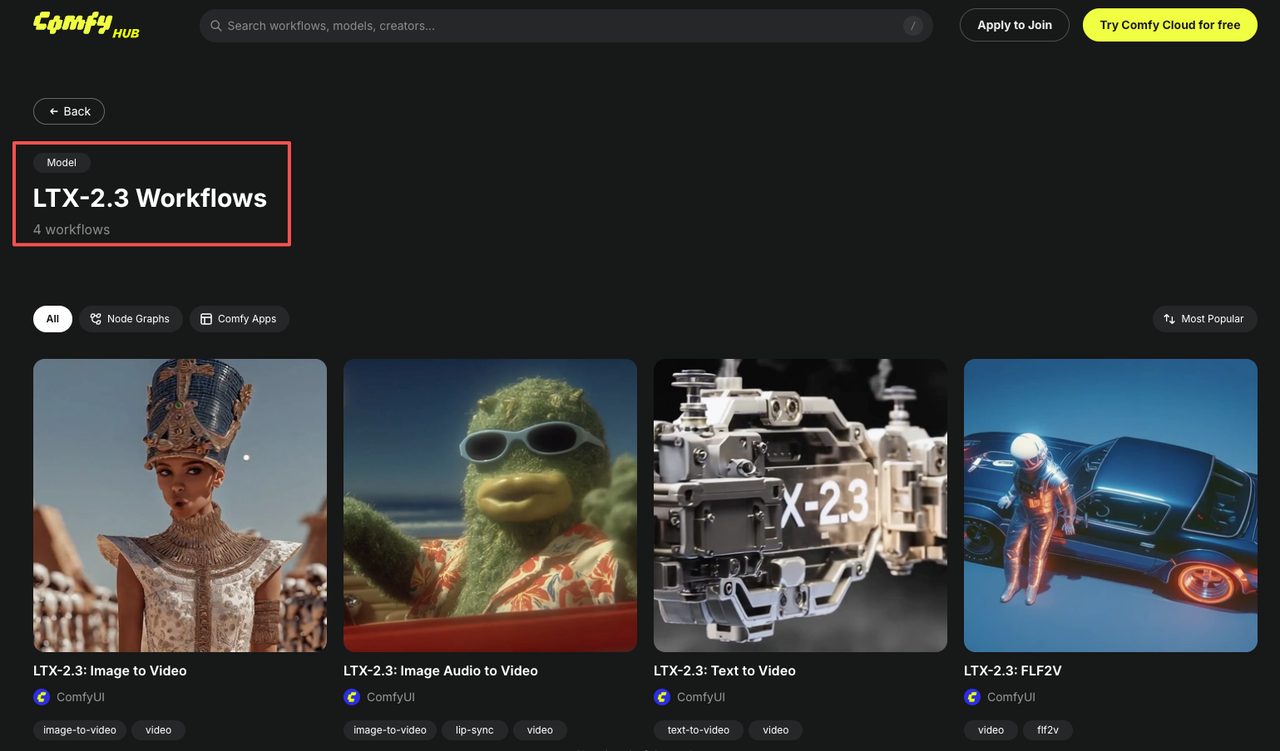Open the green furry creature thumbnail

pyautogui.click(x=490, y=505)
